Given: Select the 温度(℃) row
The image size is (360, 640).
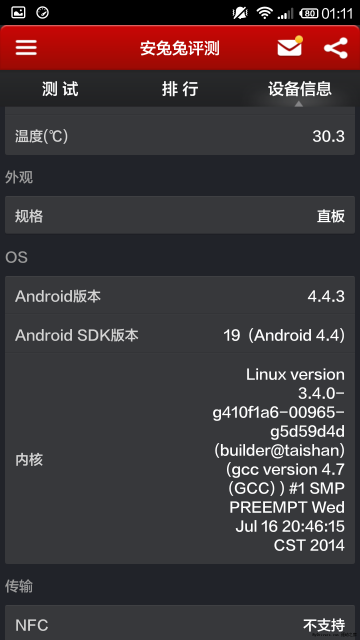Looking at the screenshot, I should pyautogui.click(x=180, y=136).
